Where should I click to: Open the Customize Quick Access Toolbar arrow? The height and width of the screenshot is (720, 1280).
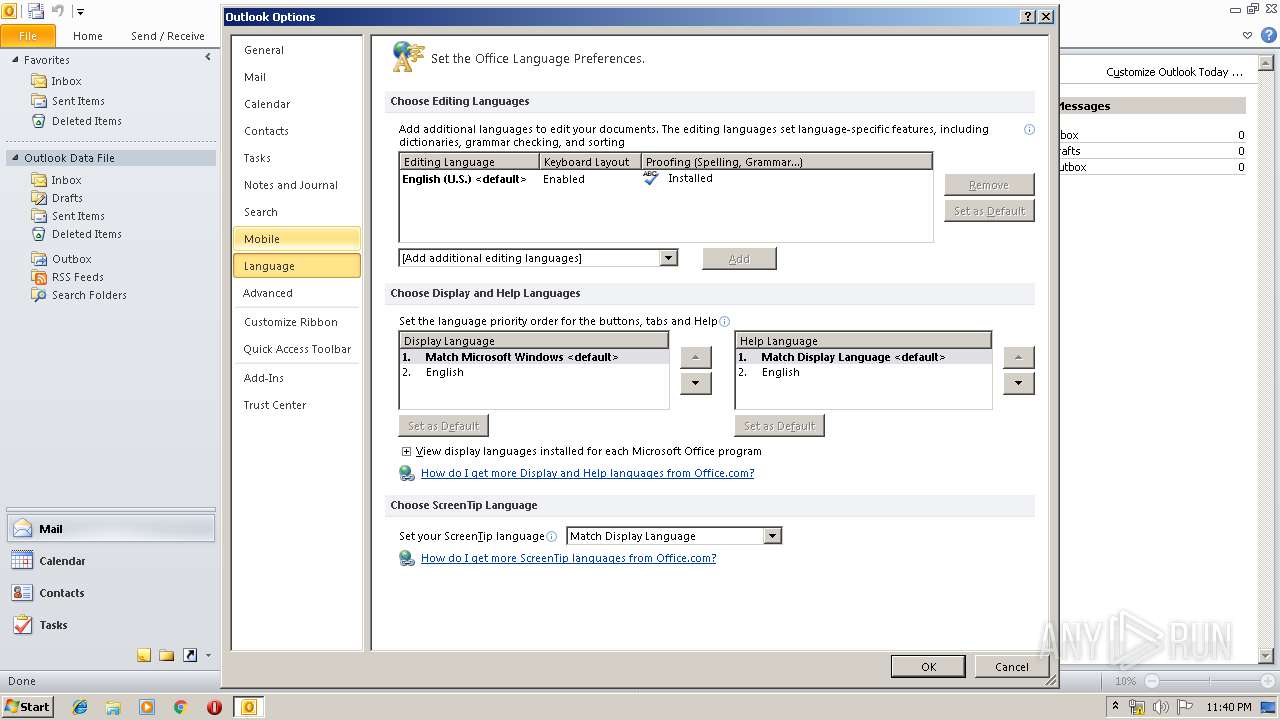click(x=80, y=12)
